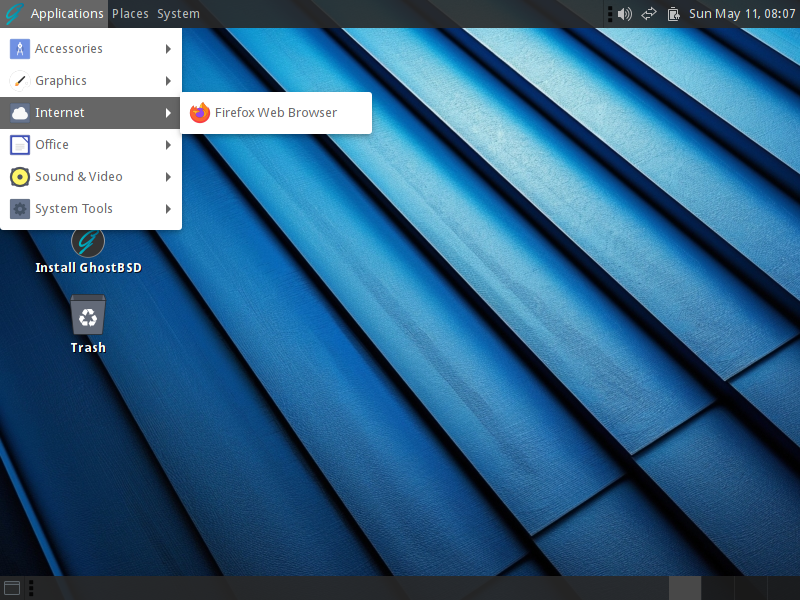
Task: Expand the System Tools submenu arrow
Action: point(168,209)
